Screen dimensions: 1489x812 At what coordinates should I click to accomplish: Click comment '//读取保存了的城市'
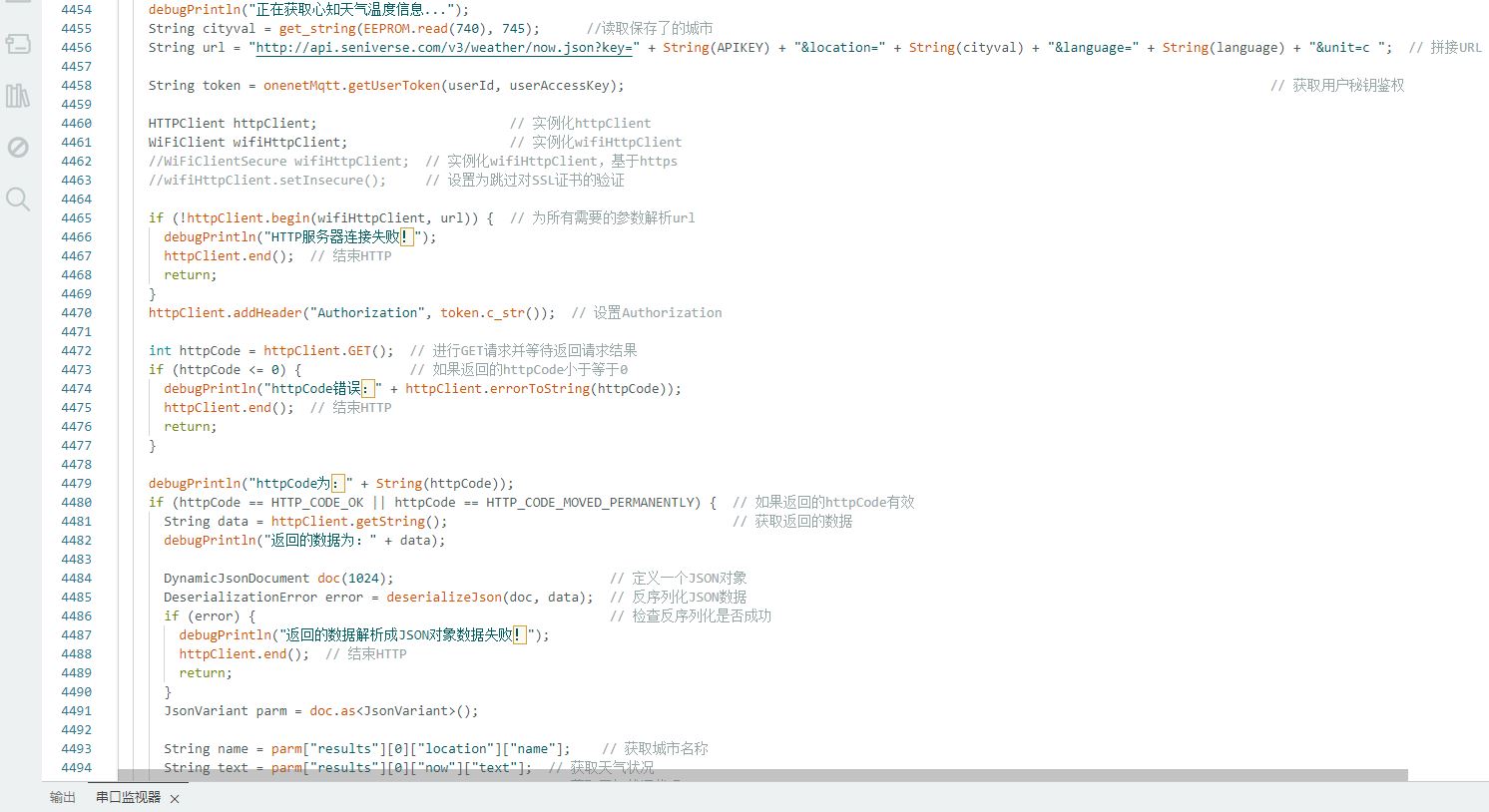click(650, 28)
